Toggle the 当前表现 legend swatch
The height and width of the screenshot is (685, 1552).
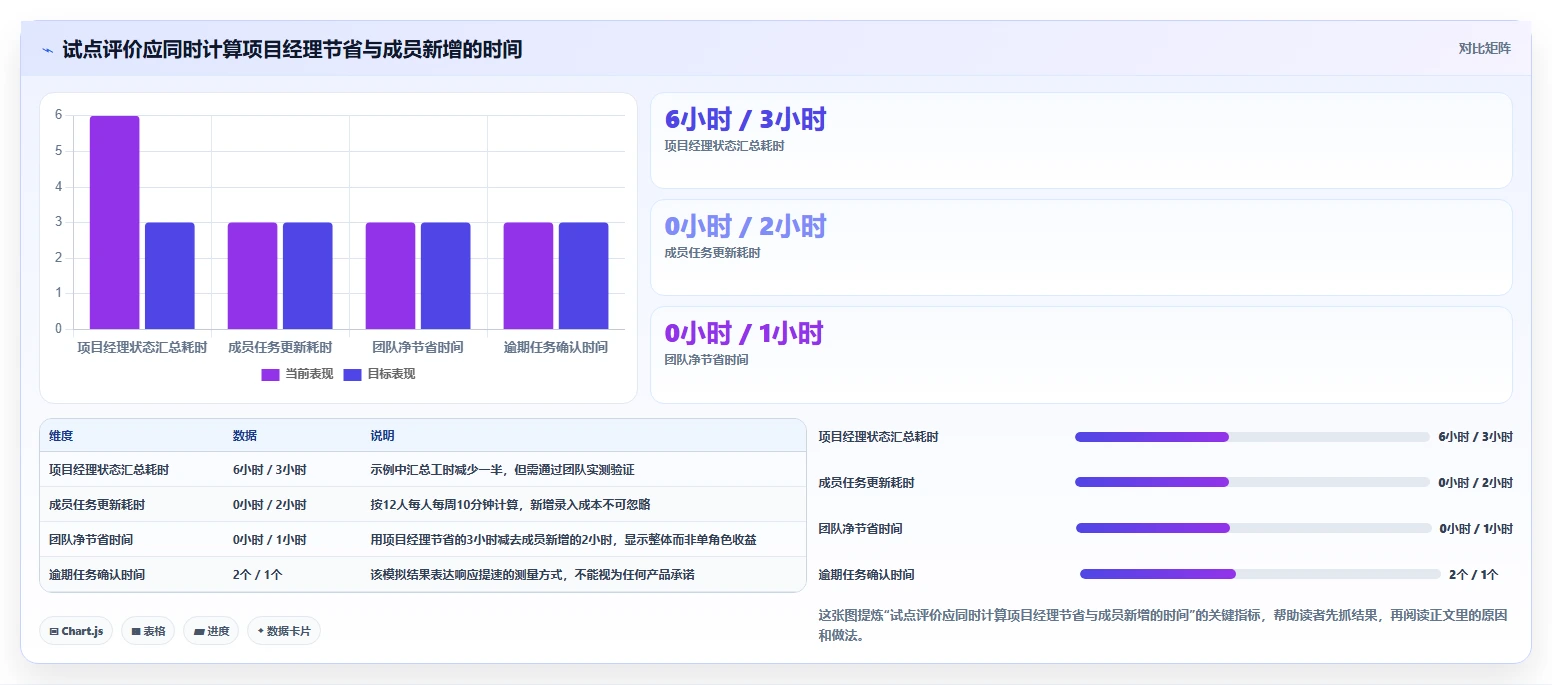[x=270, y=374]
